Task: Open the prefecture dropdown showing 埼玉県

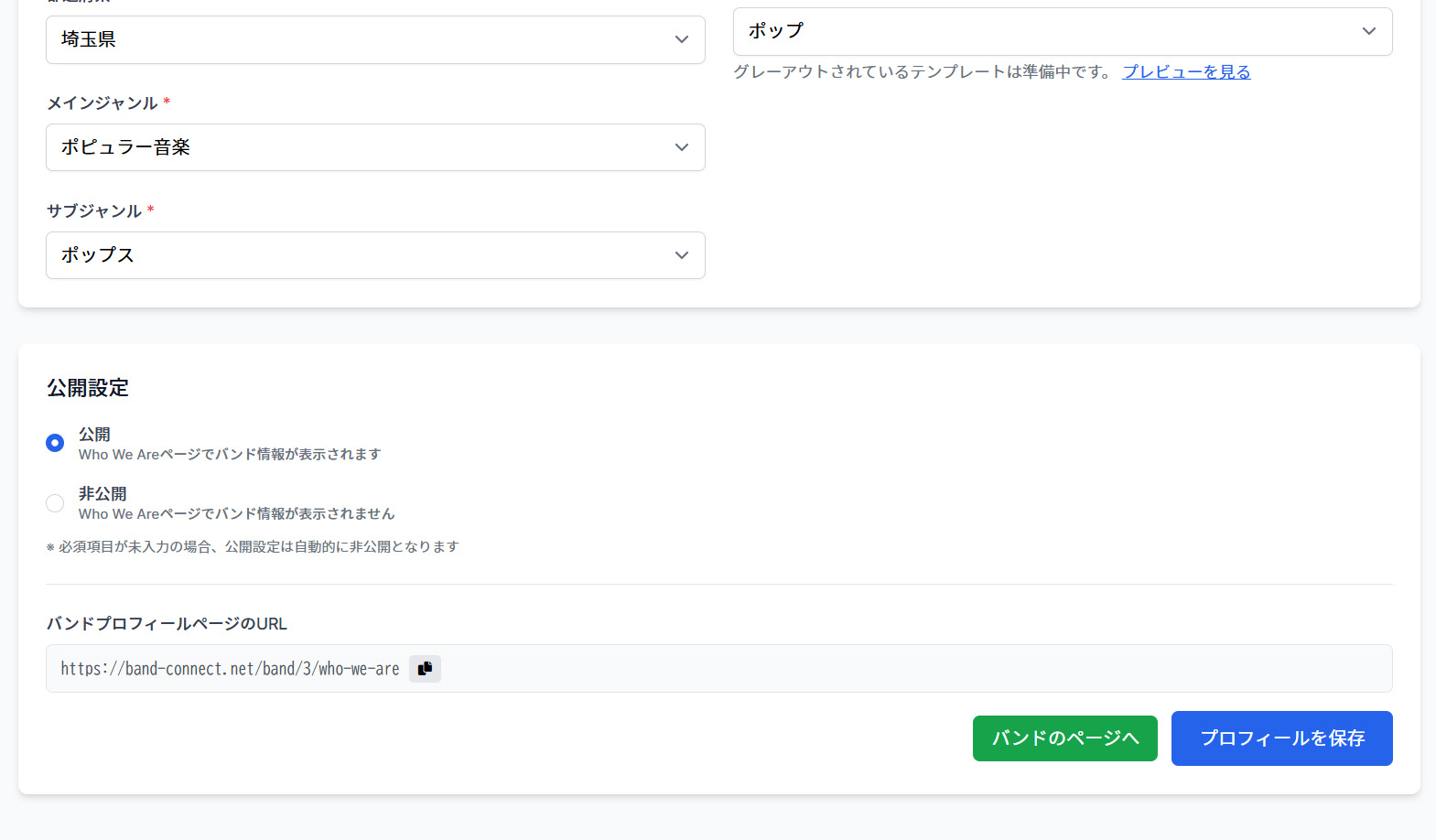Action: click(375, 39)
